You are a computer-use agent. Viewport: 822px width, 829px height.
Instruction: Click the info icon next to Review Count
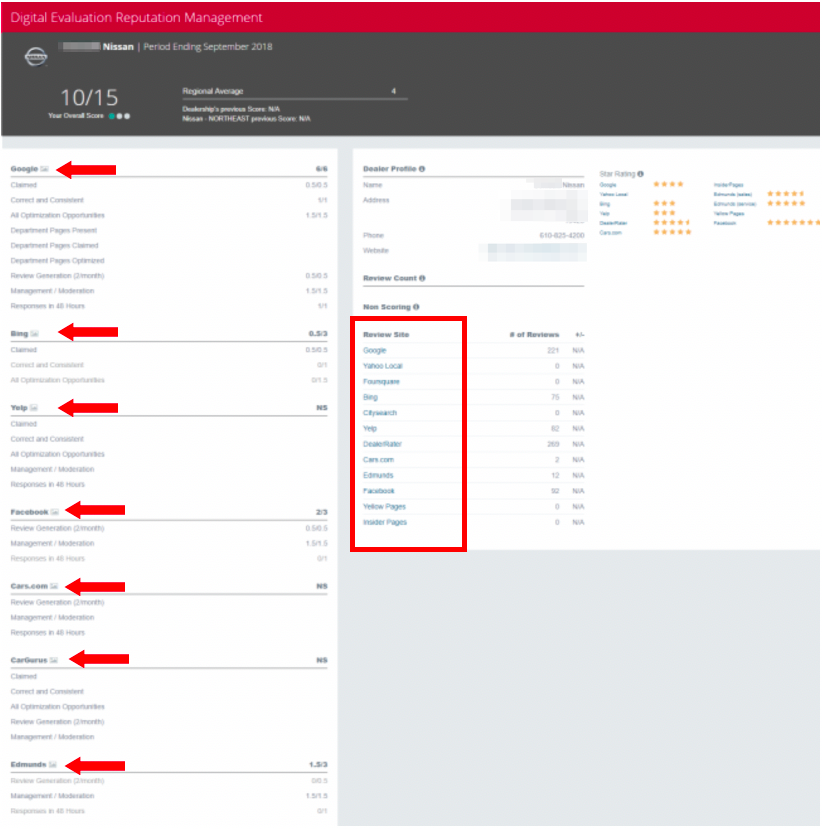pos(422,278)
